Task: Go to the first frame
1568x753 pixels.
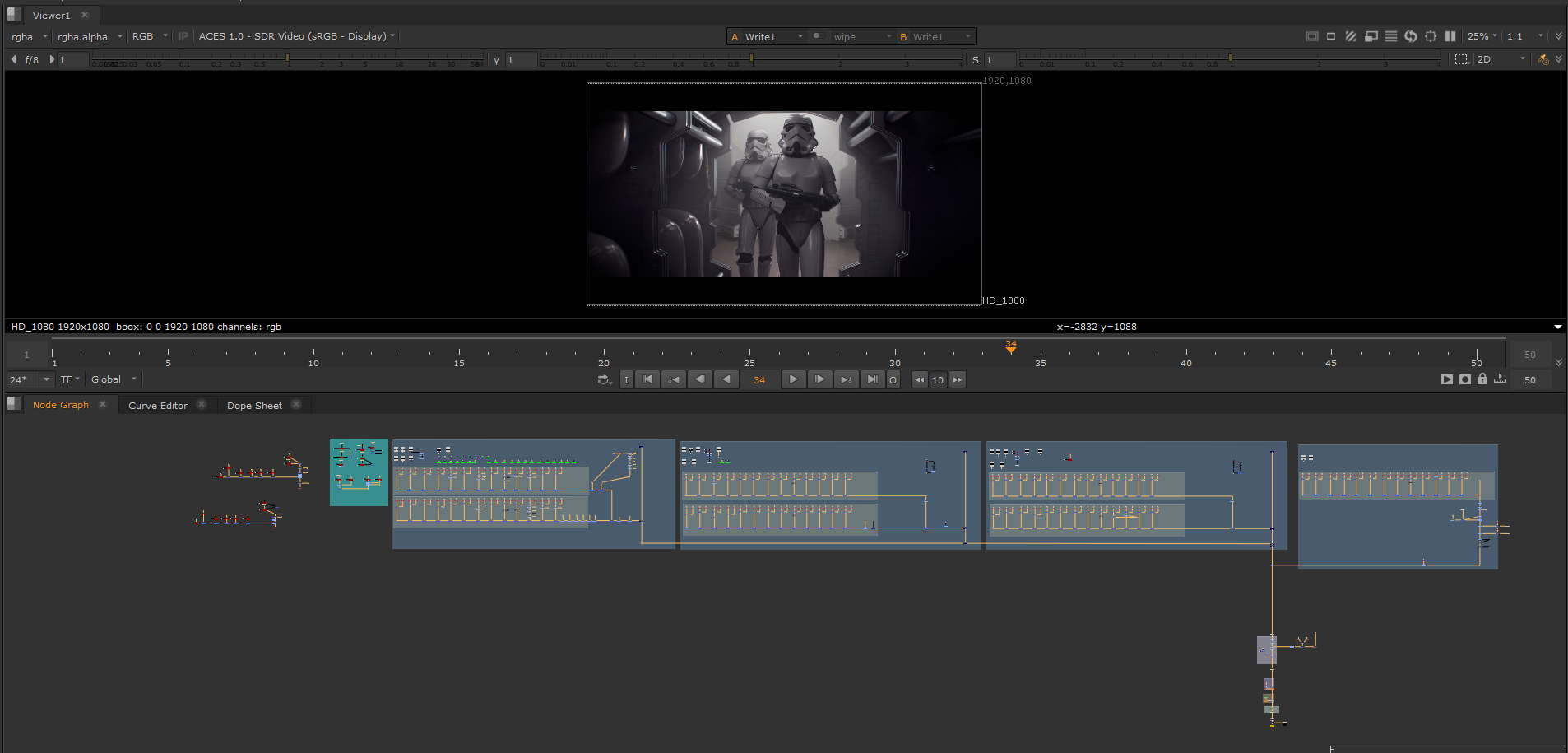Action: click(647, 379)
